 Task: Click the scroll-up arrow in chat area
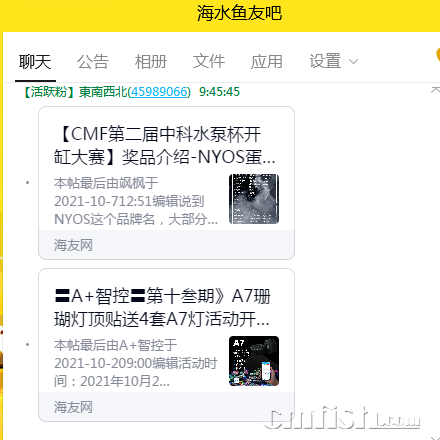[435, 90]
